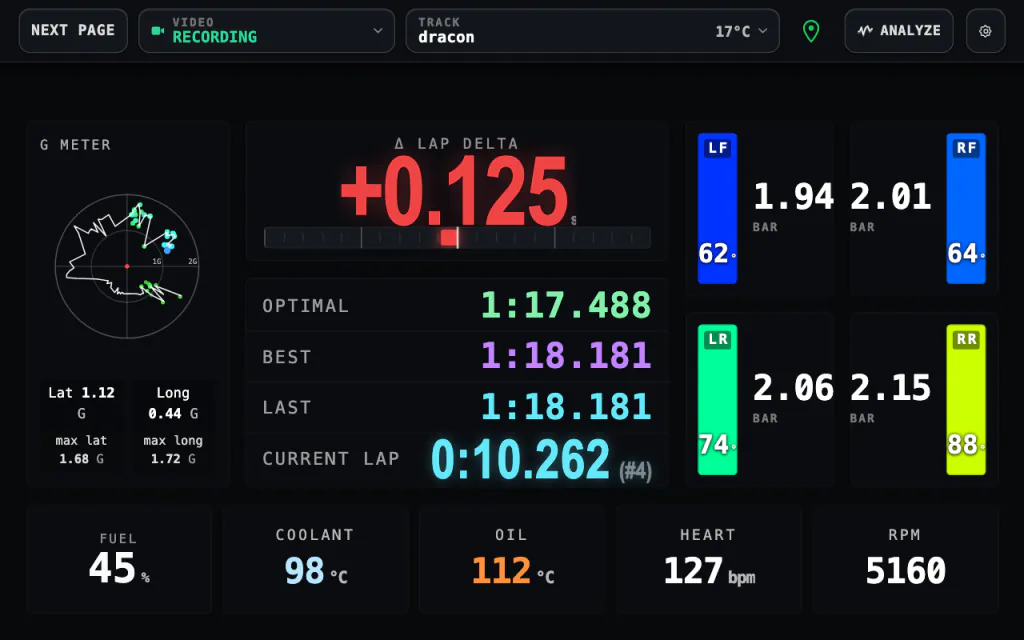Select the Lat 1.12 G reading
Image resolution: width=1024 pixels, height=640 pixels.
[x=81, y=402]
